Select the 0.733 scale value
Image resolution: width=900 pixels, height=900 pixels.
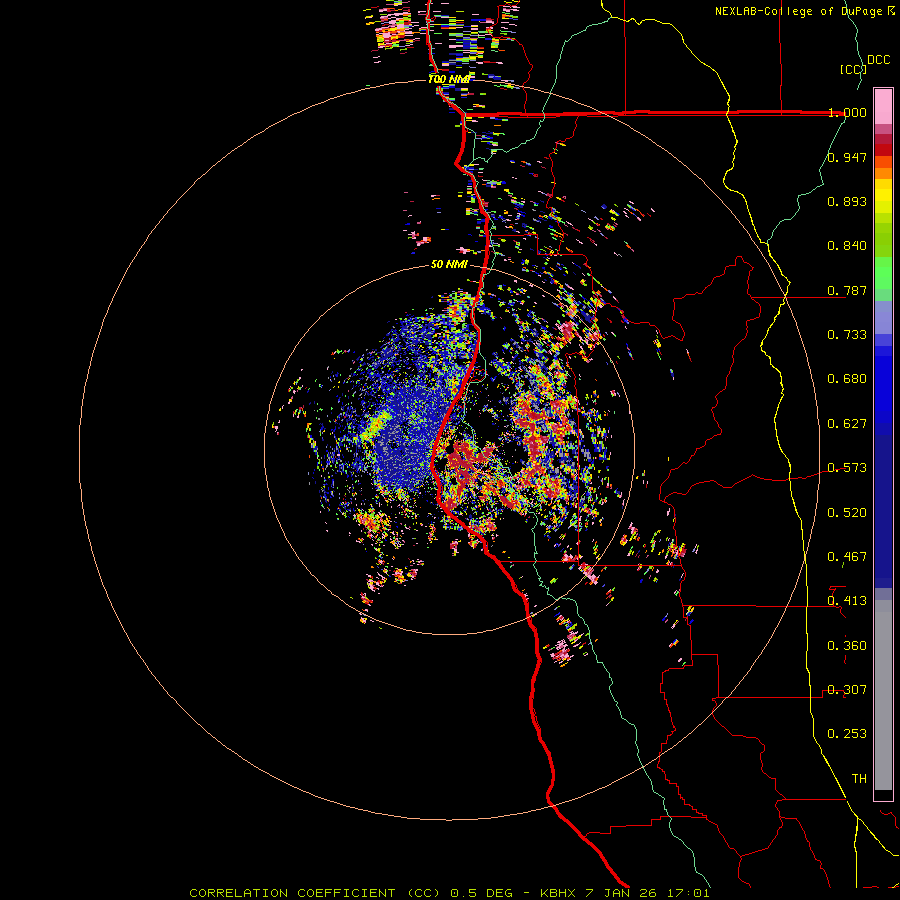(847, 335)
